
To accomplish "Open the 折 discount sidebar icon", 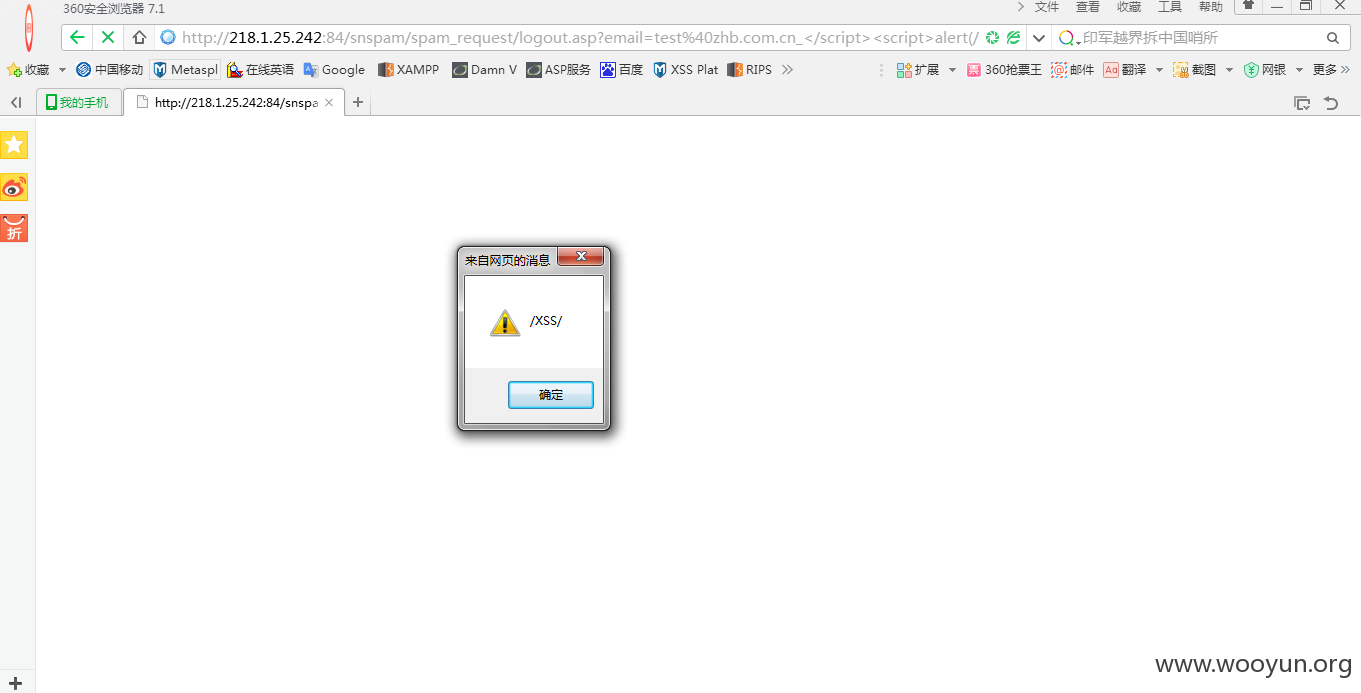I will [x=14, y=228].
